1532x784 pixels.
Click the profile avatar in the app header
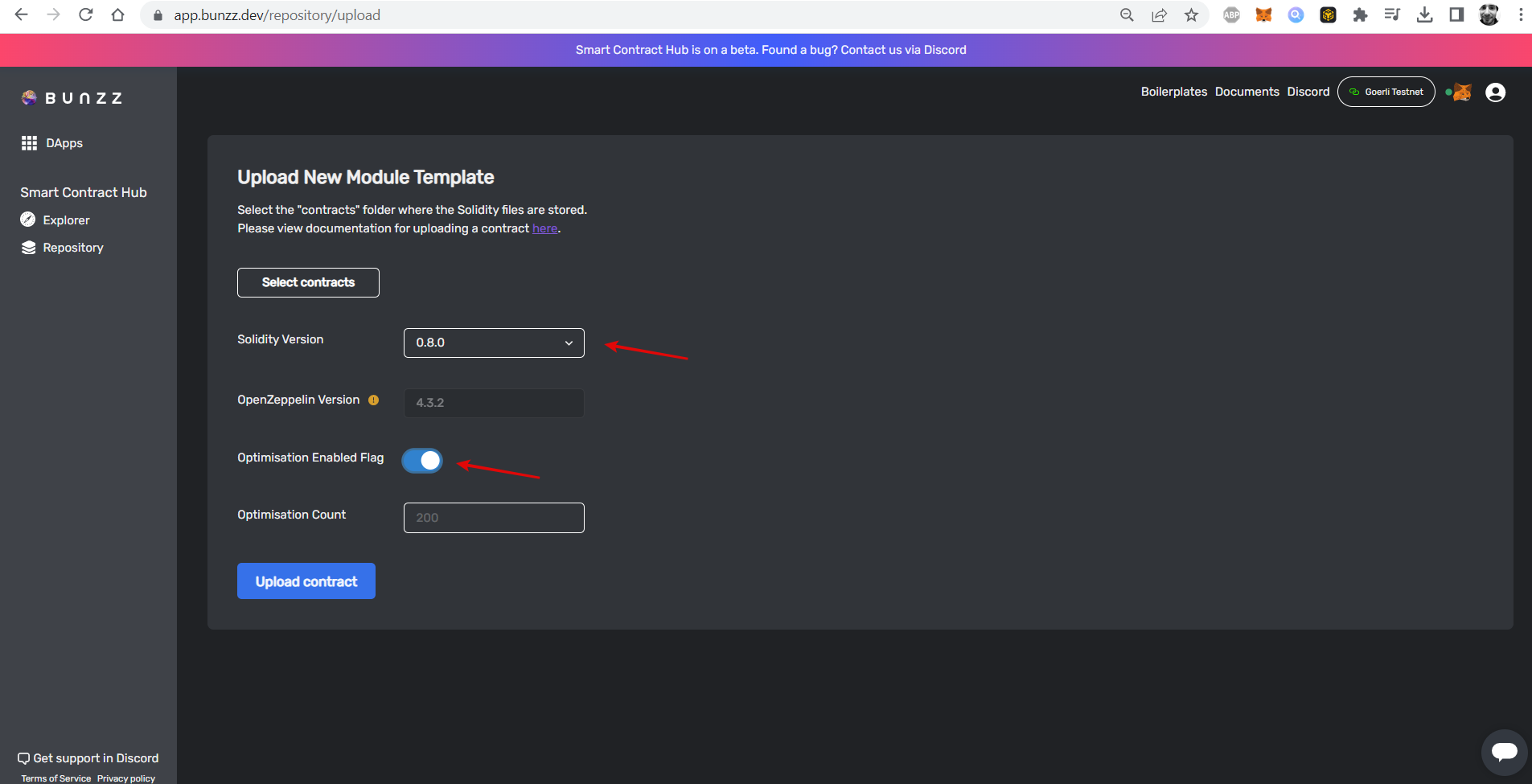(1496, 92)
